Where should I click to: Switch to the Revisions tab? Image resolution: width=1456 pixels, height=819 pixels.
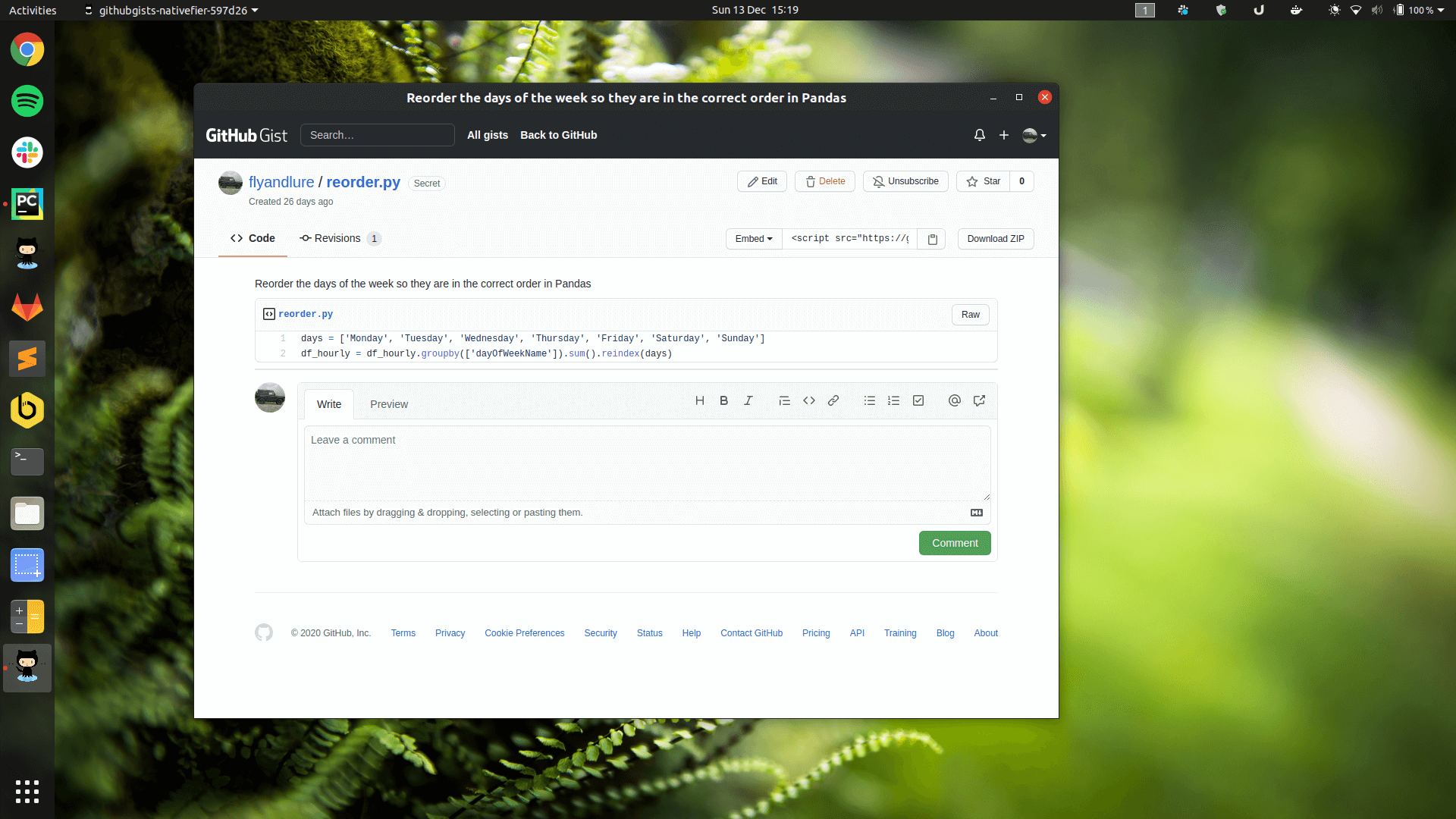coord(339,238)
